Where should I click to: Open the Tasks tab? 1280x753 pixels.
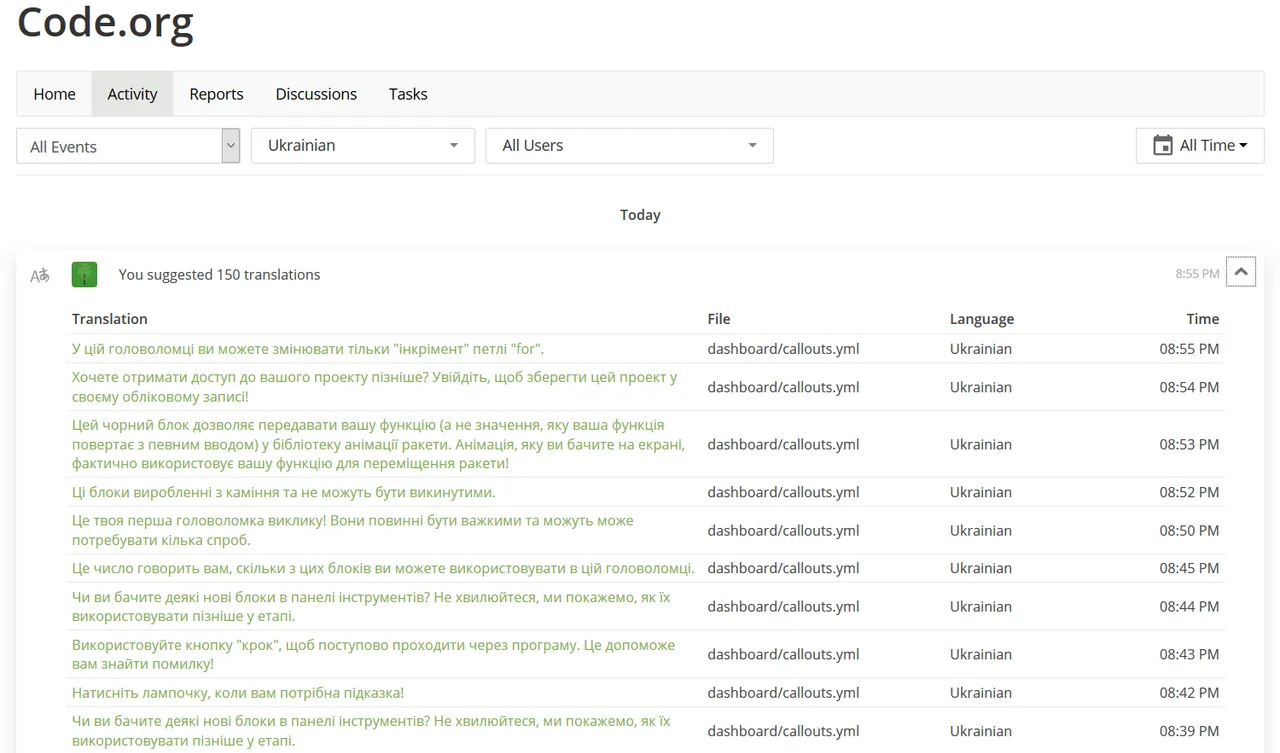(x=408, y=94)
